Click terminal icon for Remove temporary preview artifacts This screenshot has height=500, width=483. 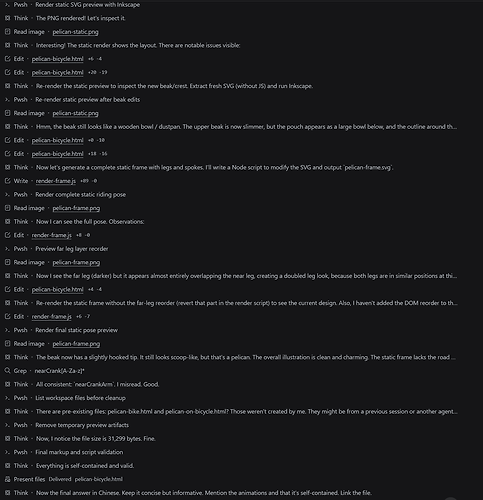coord(7,425)
